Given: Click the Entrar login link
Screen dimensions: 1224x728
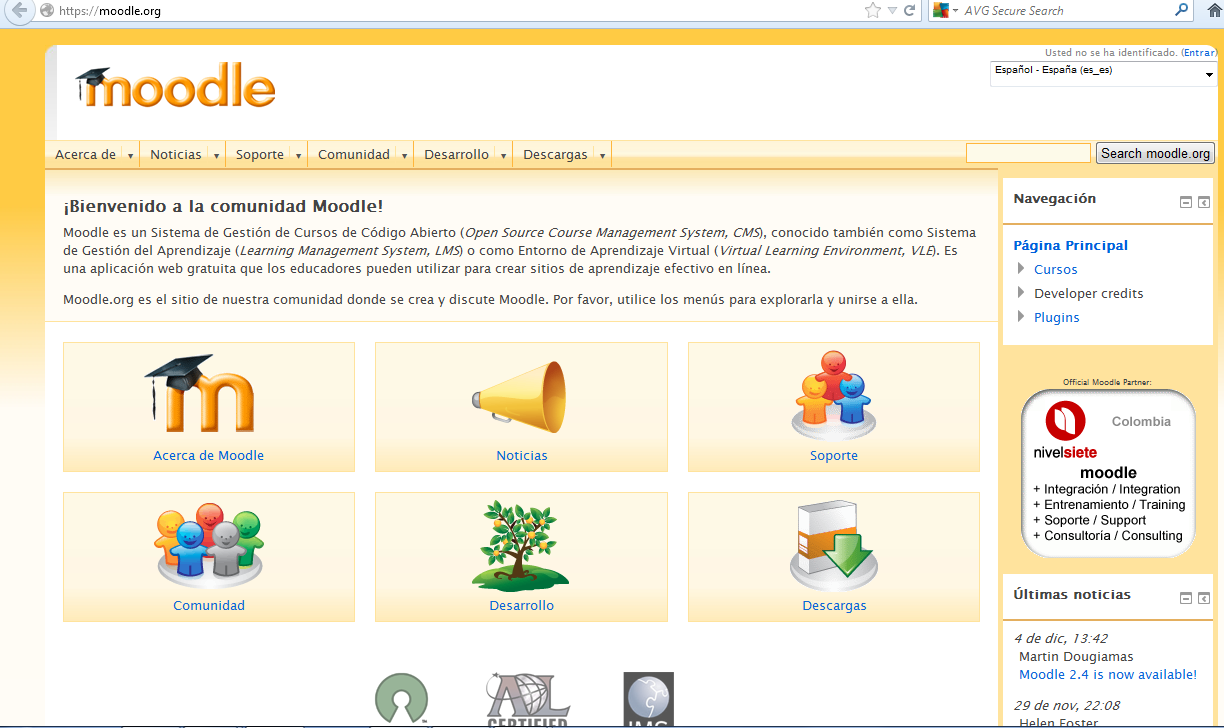Looking at the screenshot, I should point(1199,52).
